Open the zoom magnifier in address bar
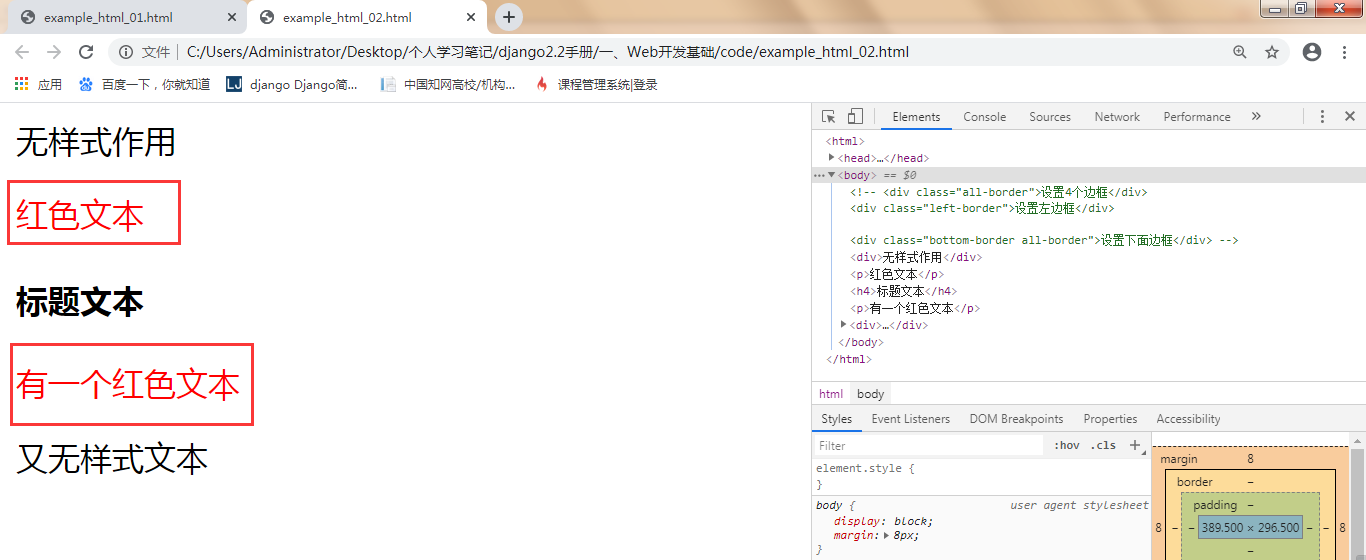Screen dimensions: 1366x560 [1240, 52]
